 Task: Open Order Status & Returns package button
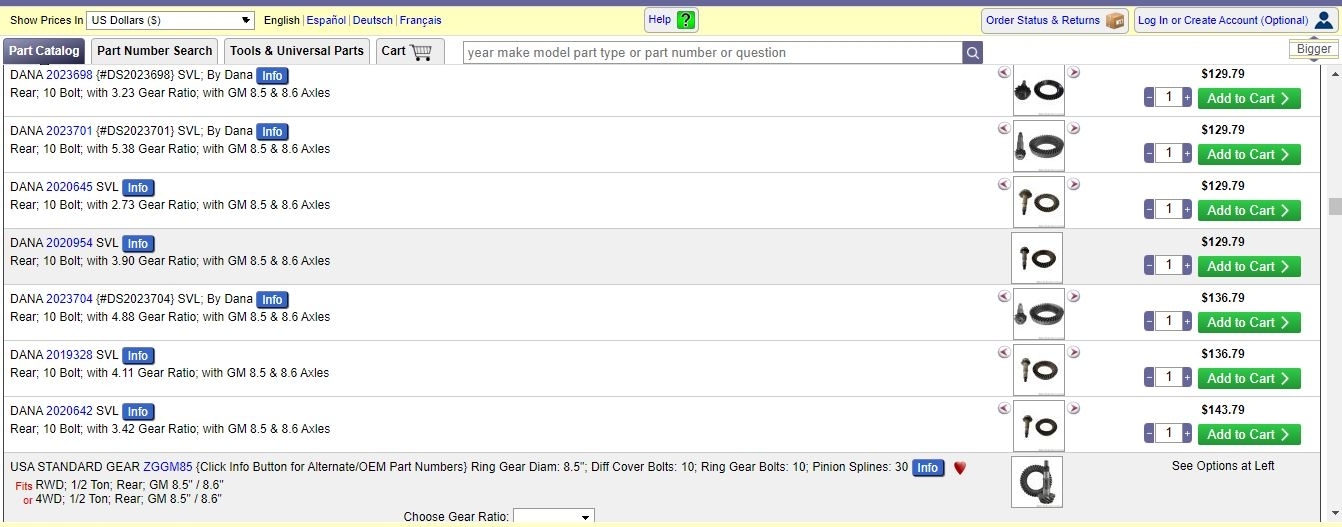(1055, 20)
